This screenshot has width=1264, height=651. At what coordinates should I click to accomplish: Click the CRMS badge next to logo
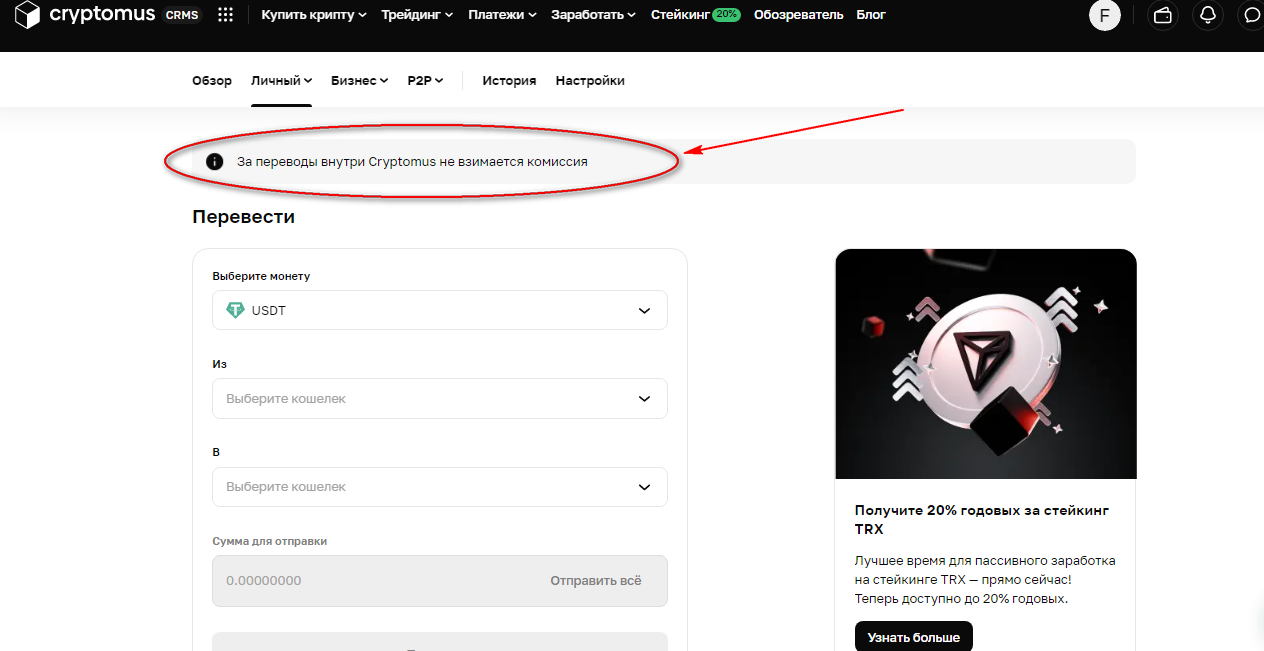point(182,15)
